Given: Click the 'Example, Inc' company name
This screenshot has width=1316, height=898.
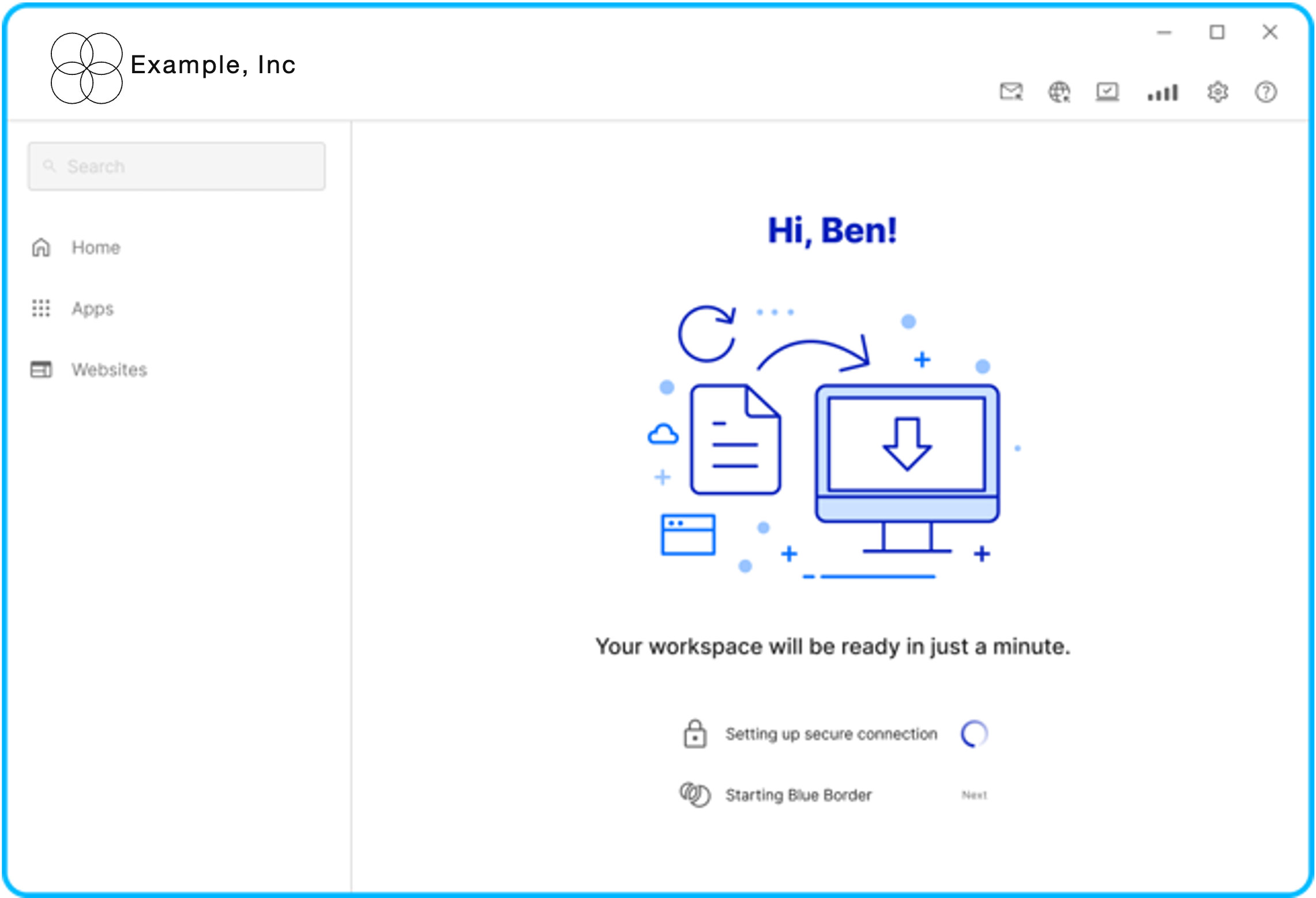Looking at the screenshot, I should [213, 65].
